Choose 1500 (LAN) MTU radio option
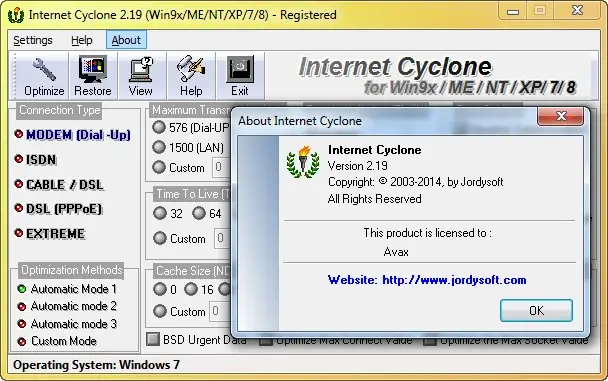Image resolution: width=608 pixels, height=381 pixels. point(159,147)
